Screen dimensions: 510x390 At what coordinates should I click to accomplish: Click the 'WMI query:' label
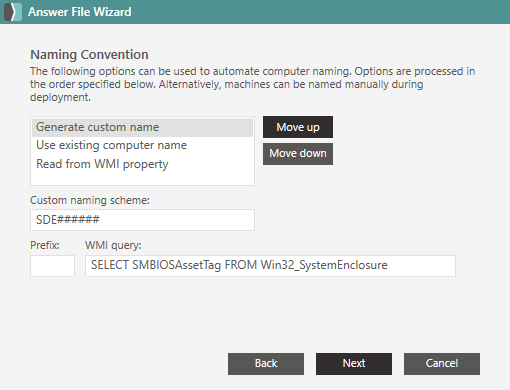113,245
